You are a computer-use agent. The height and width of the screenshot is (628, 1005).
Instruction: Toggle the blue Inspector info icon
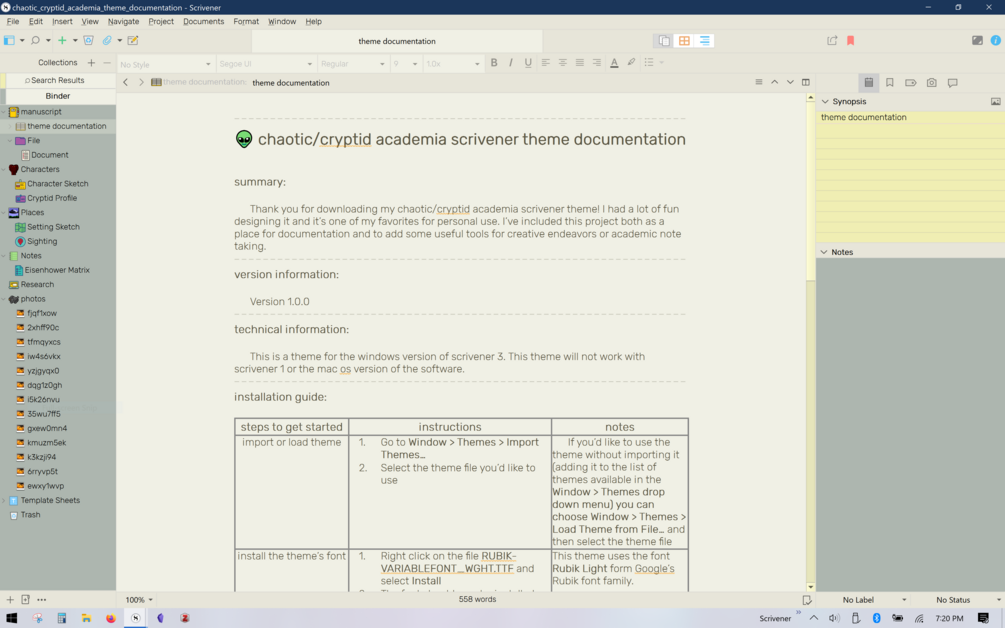[x=995, y=40]
